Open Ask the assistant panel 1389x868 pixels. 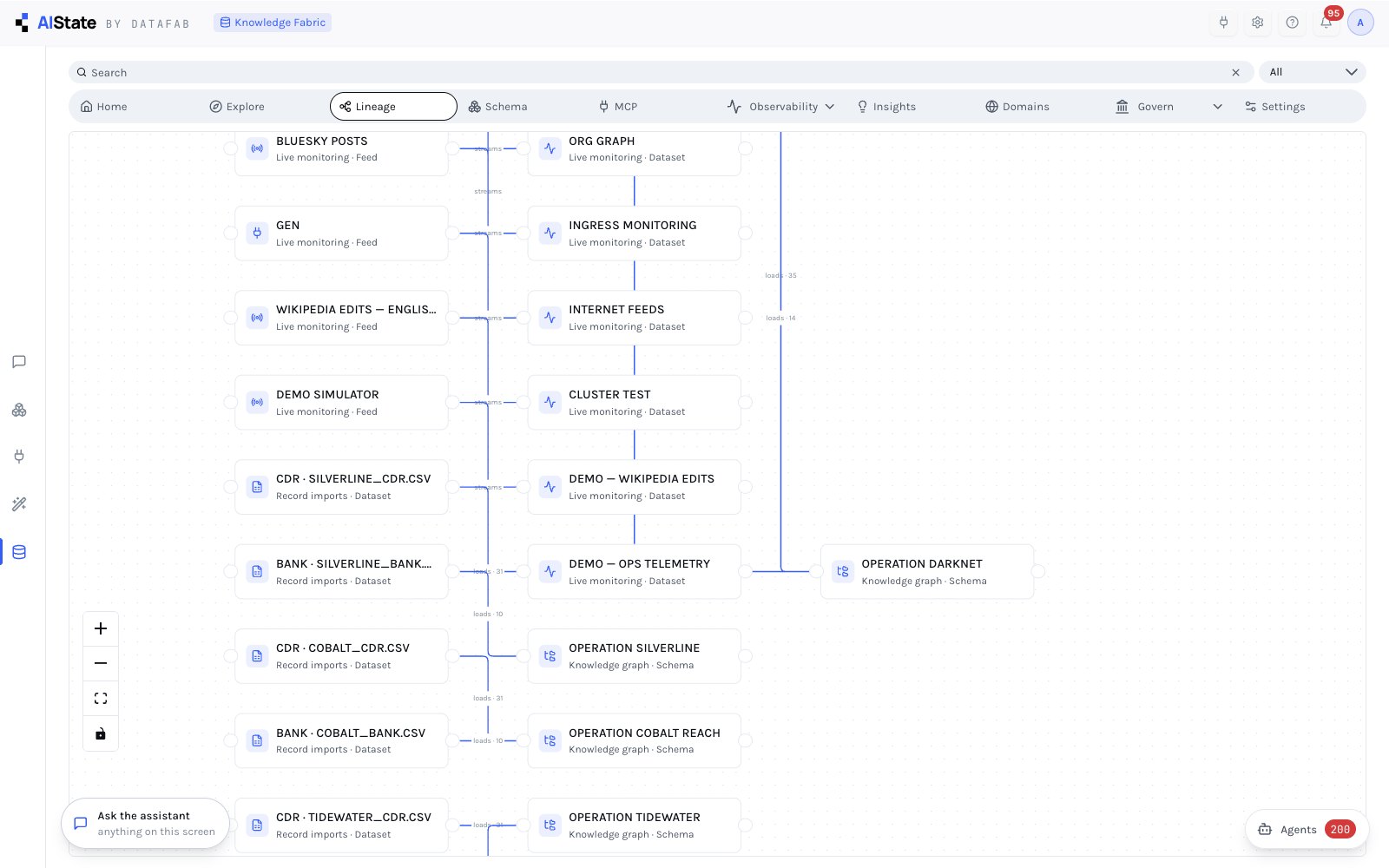145,823
